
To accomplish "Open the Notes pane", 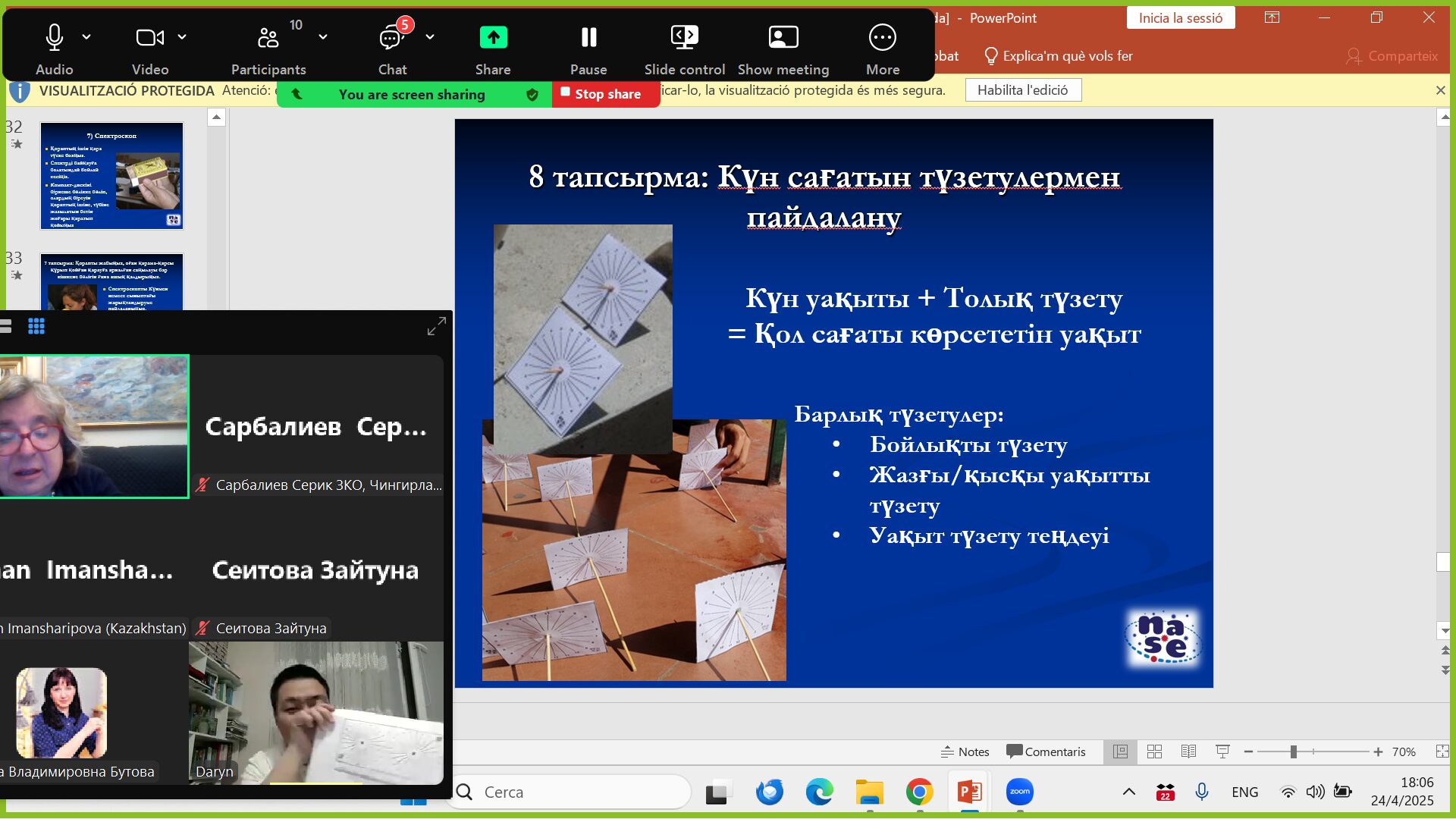I will [965, 752].
